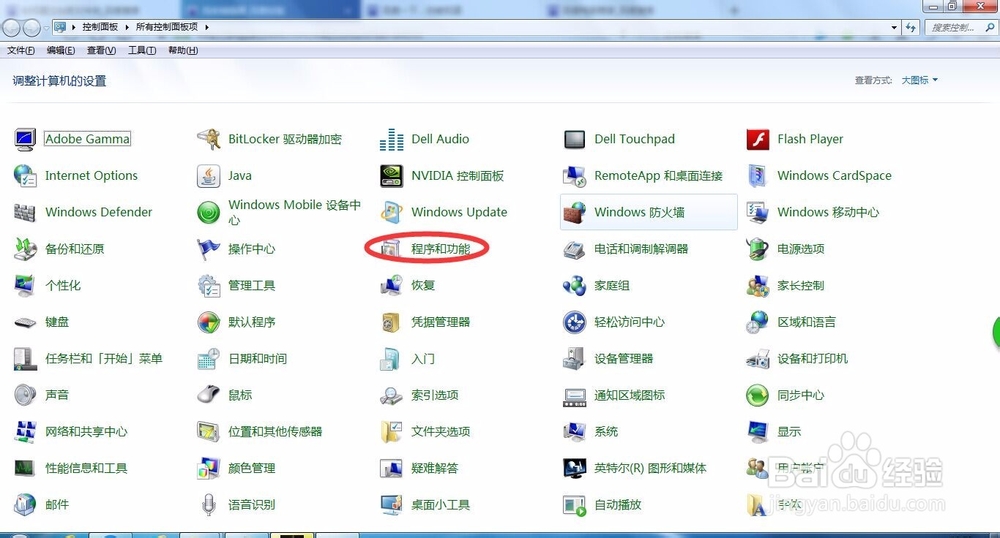Open the 系统 link
Viewport: 1000px width, 538px height.
point(606,432)
